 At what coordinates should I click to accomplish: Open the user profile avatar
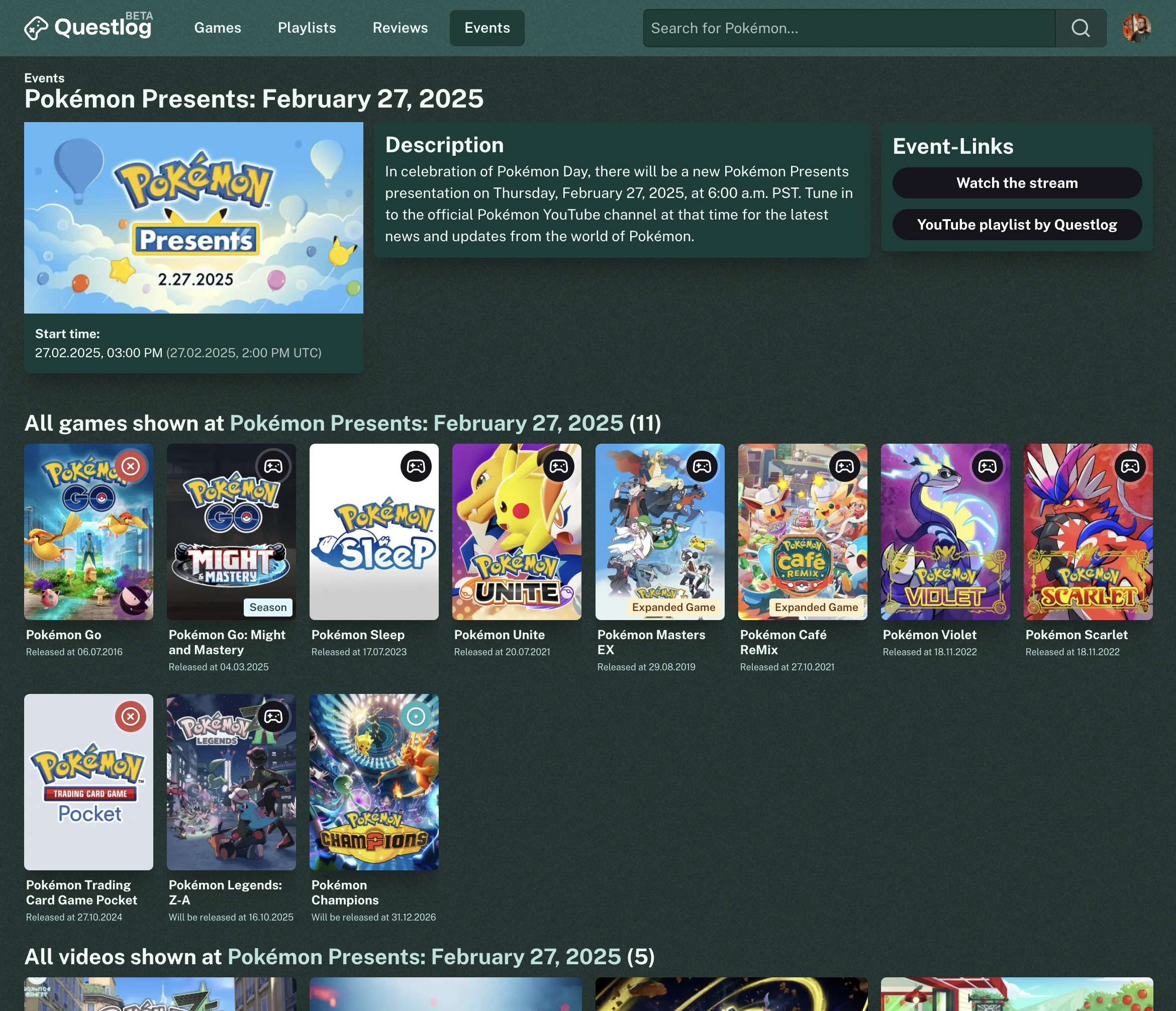1137,28
